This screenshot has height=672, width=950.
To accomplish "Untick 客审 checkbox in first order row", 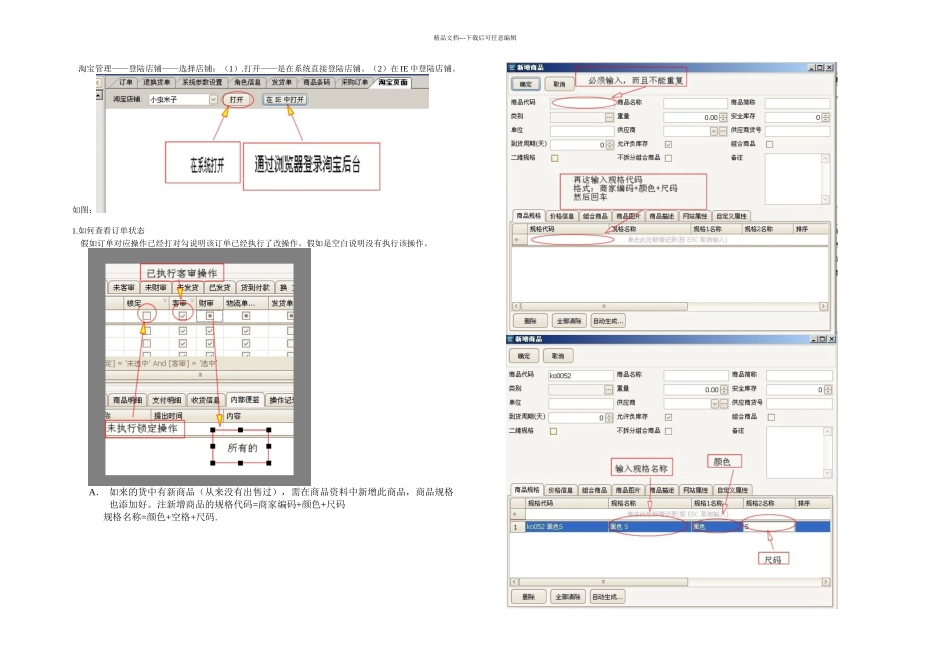I will coord(182,316).
